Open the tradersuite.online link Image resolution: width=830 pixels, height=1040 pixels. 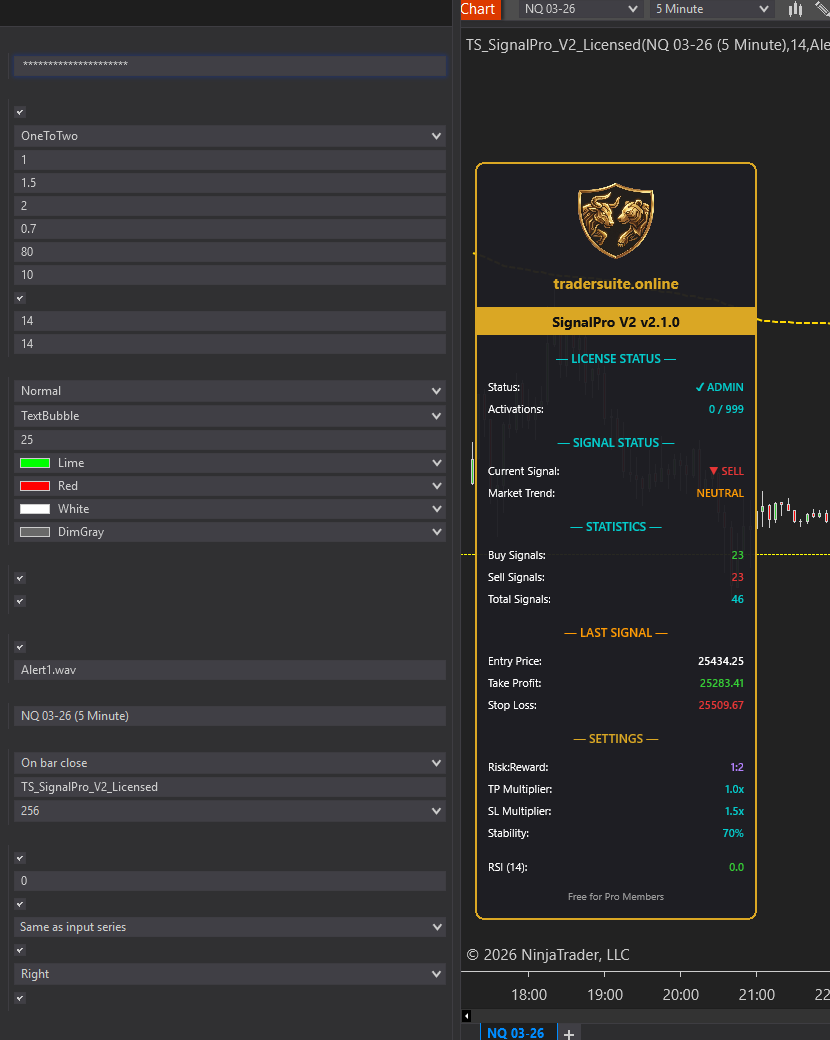coord(616,284)
